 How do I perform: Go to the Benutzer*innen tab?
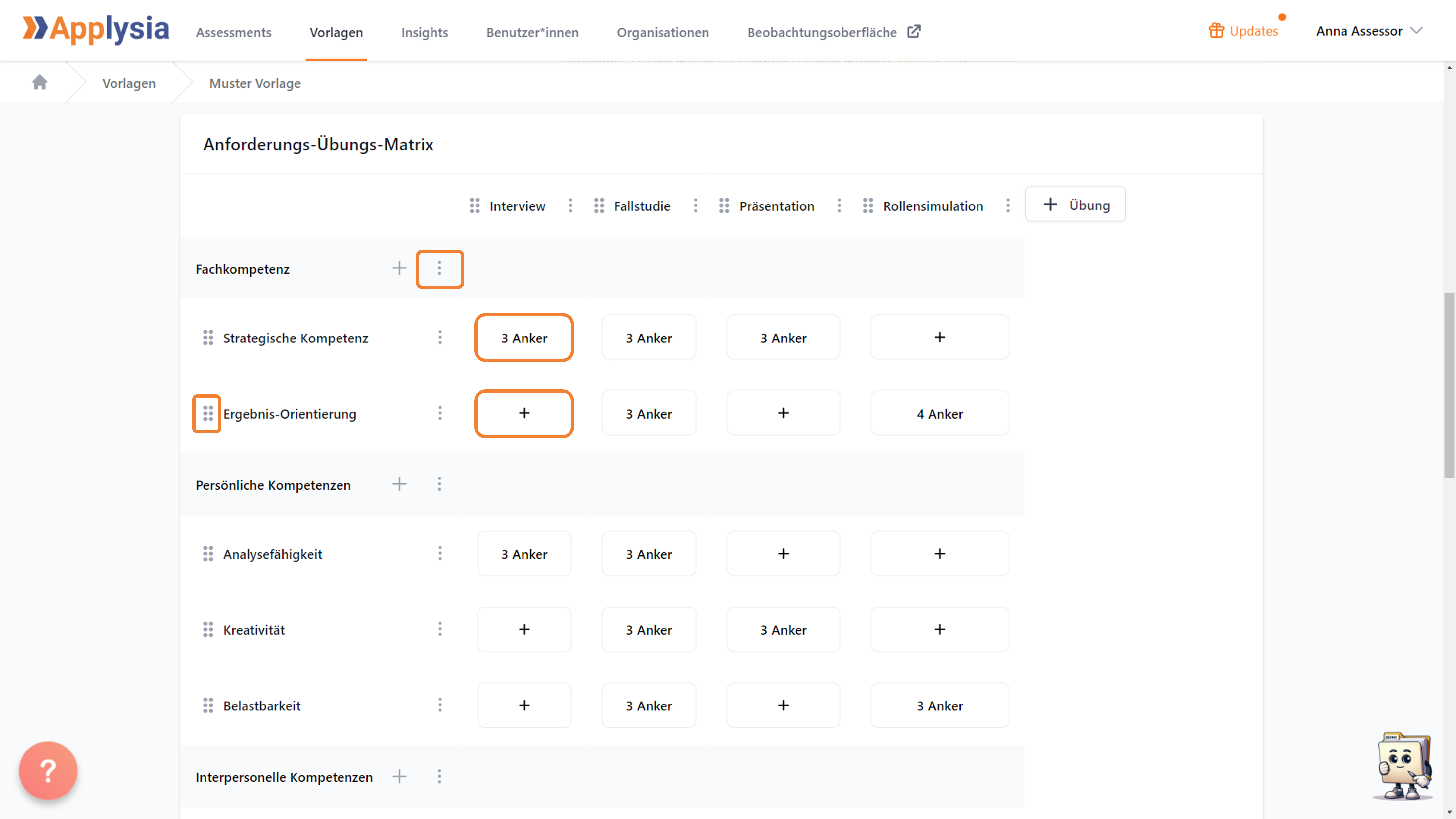coord(532,32)
